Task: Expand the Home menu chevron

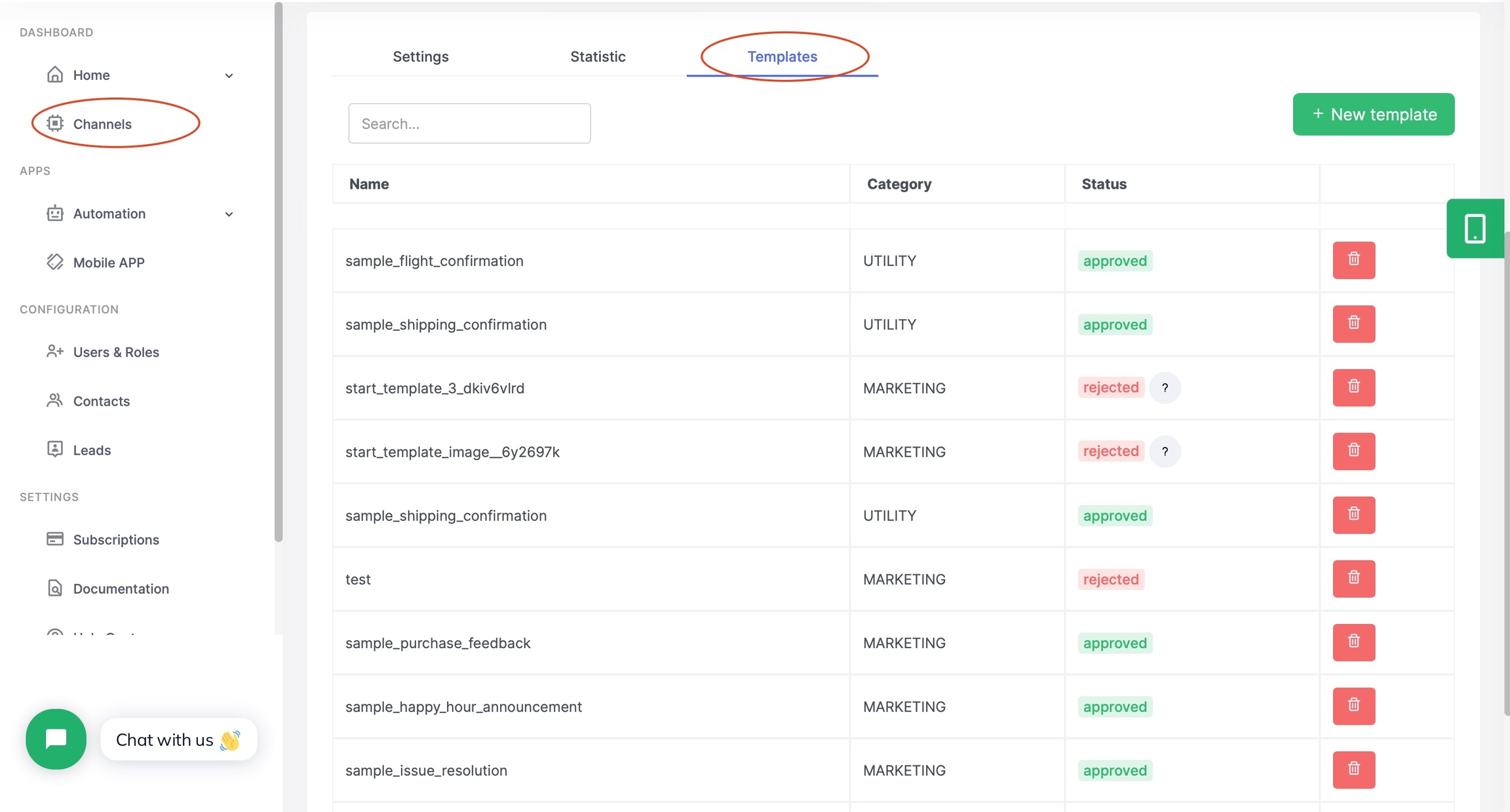Action: 229,75
